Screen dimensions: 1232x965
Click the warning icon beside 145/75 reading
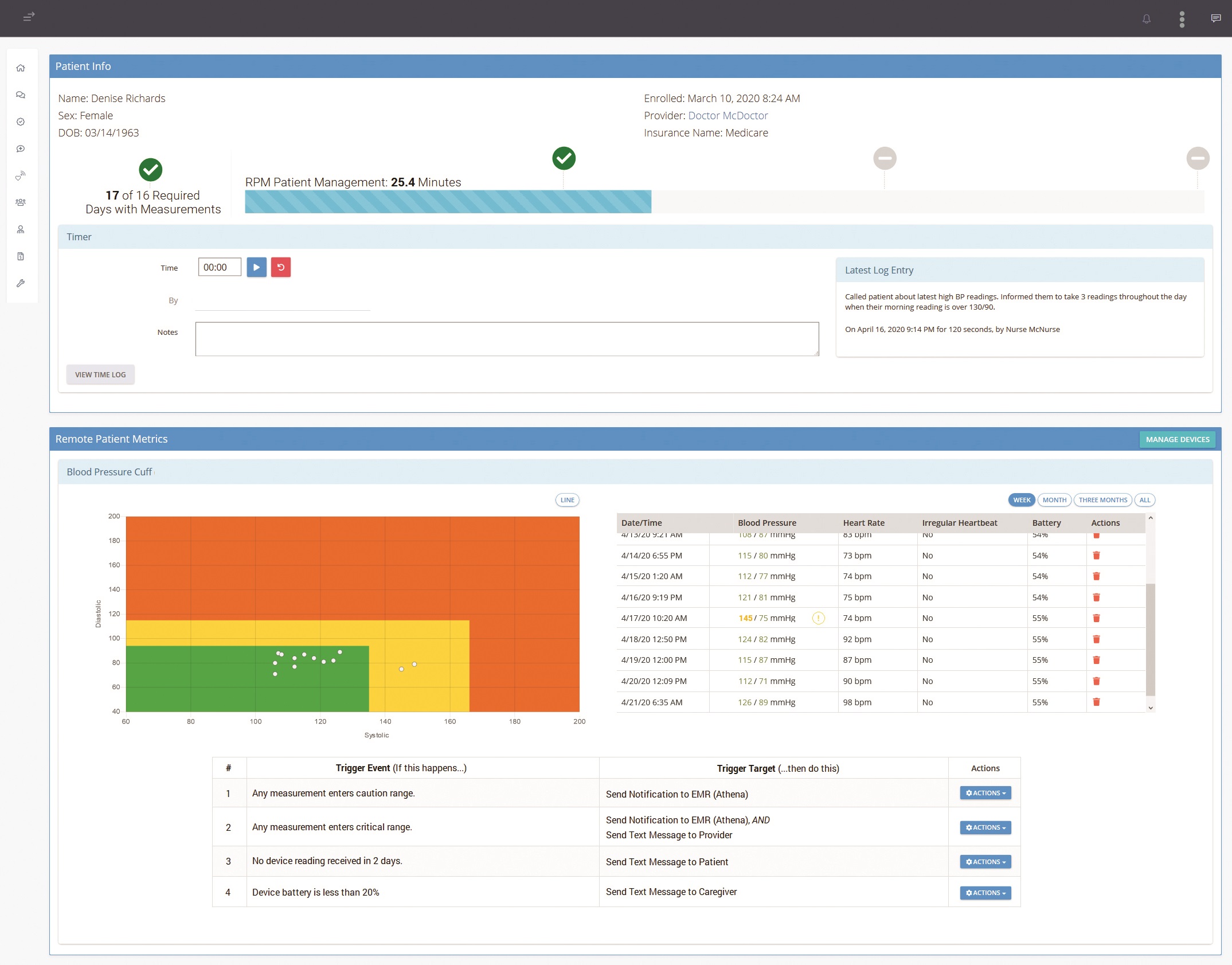[x=818, y=618]
